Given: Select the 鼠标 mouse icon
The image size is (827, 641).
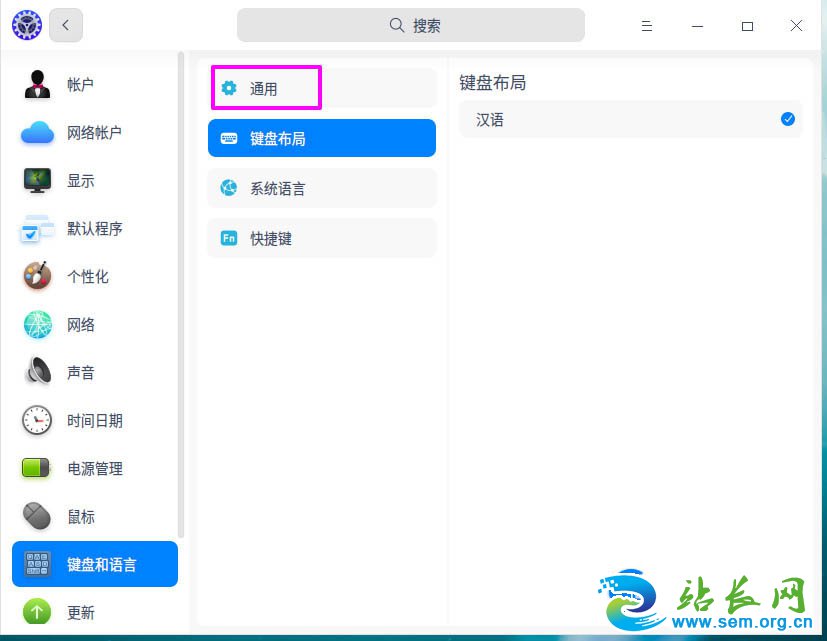Looking at the screenshot, I should 38,517.
